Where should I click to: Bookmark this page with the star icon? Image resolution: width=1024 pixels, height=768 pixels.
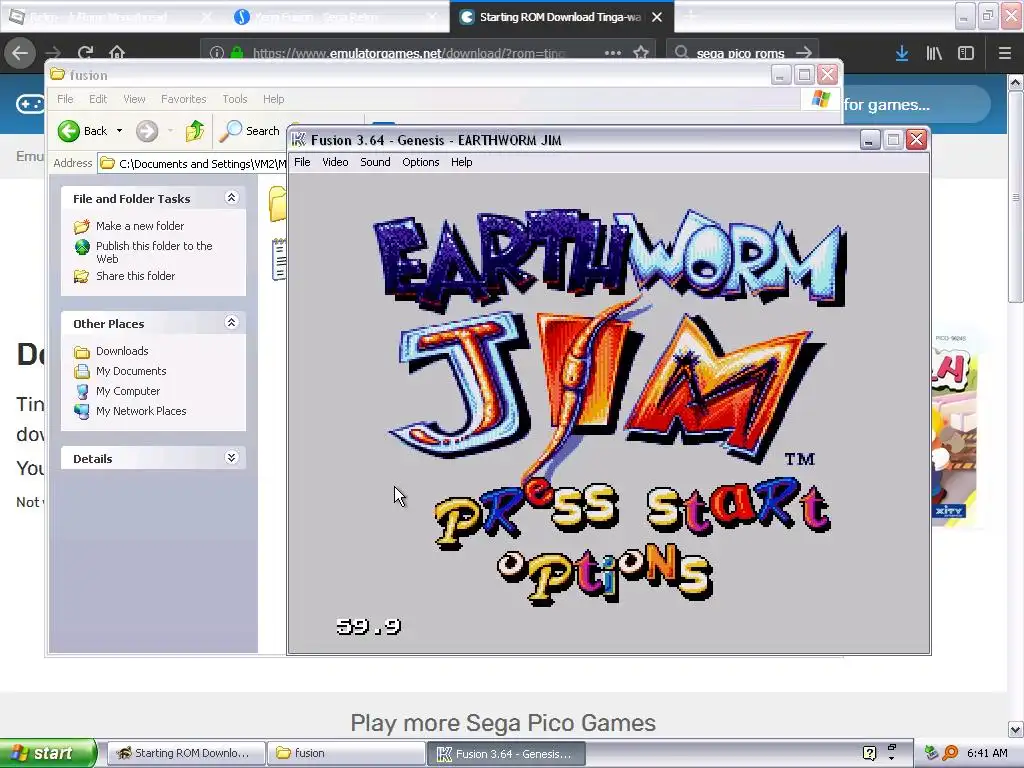(x=641, y=53)
